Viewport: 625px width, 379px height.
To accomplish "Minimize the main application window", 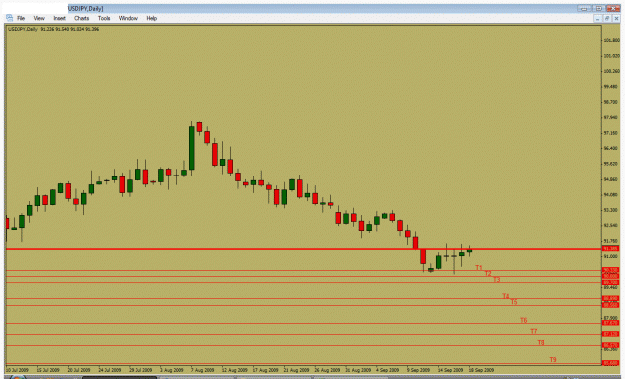I will tap(584, 8).
